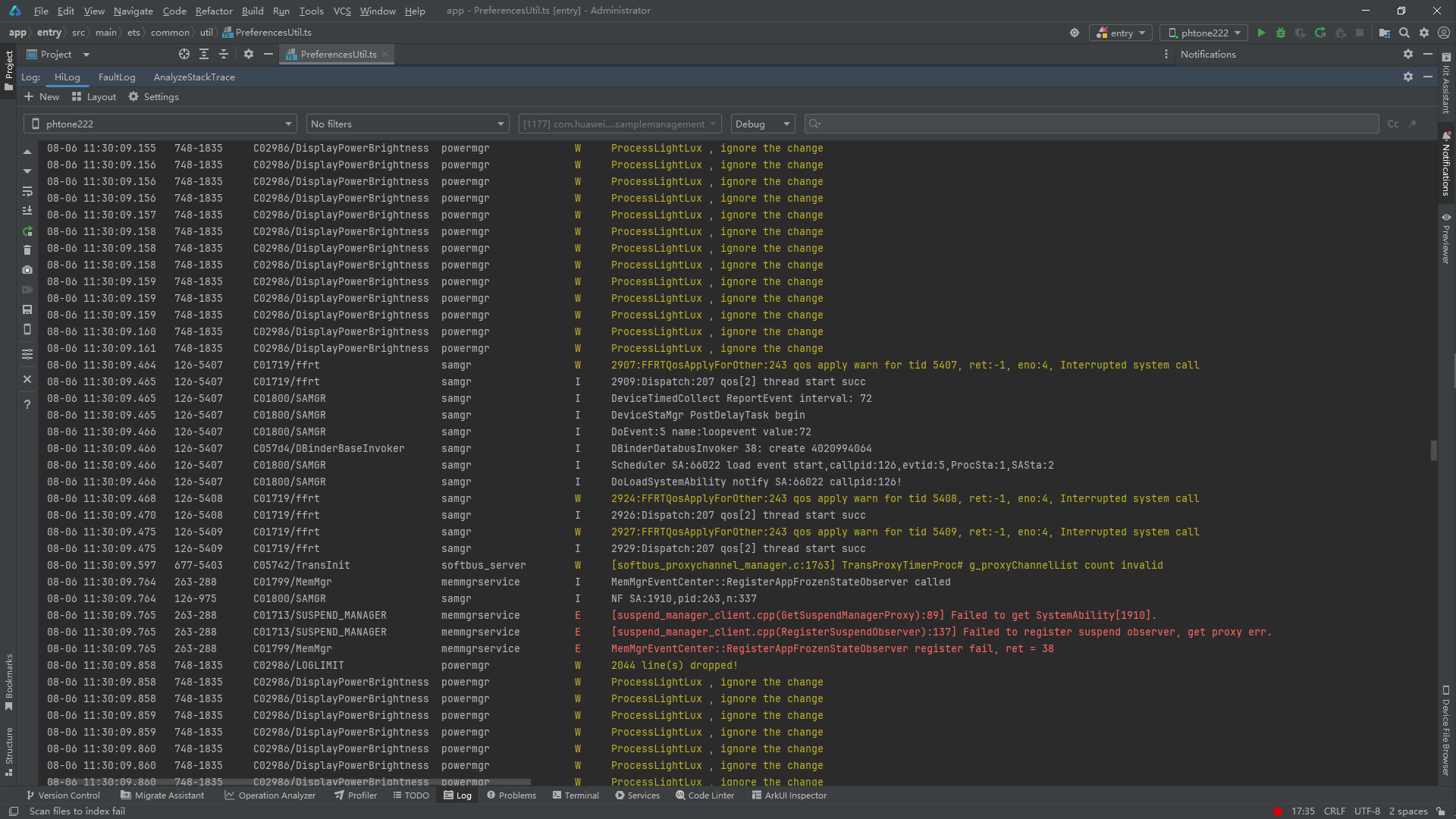Image resolution: width=1456 pixels, height=819 pixels.
Task: Open the Code Linter tool window
Action: point(705,795)
